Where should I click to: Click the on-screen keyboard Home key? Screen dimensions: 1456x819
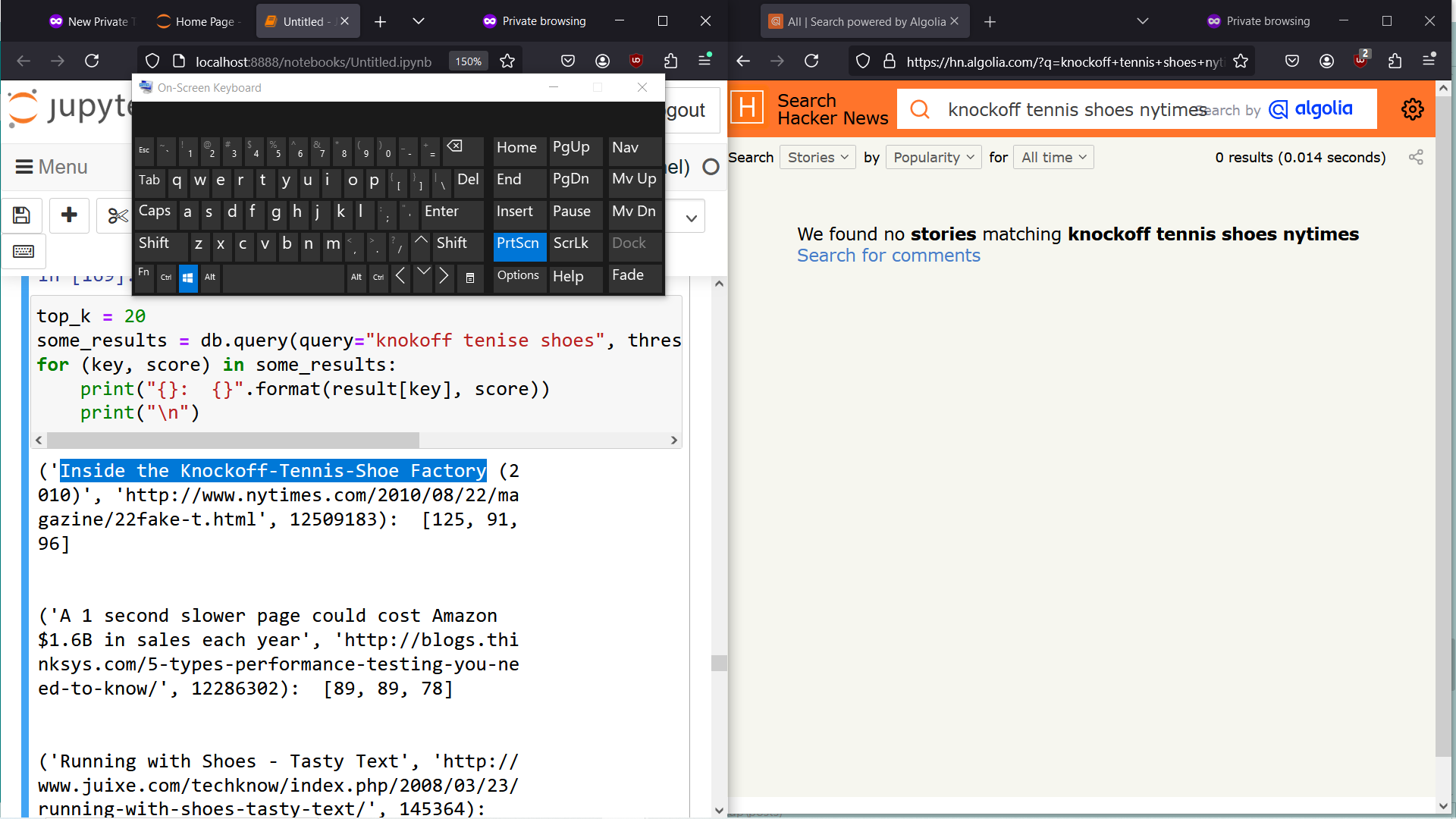[x=516, y=148]
